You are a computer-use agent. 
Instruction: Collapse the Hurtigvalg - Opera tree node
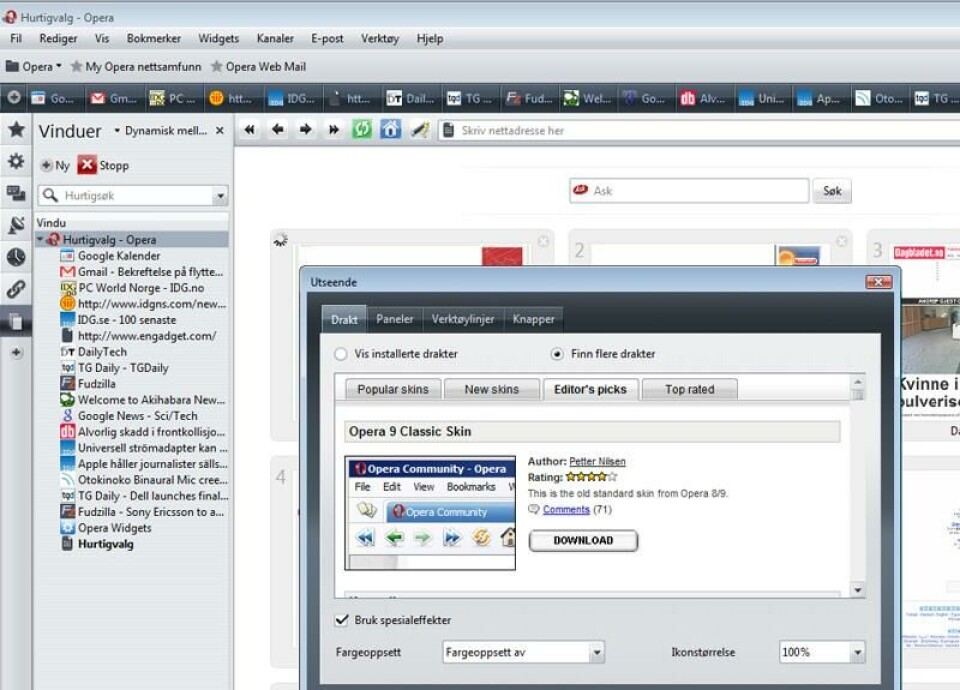pyautogui.click(x=40, y=239)
